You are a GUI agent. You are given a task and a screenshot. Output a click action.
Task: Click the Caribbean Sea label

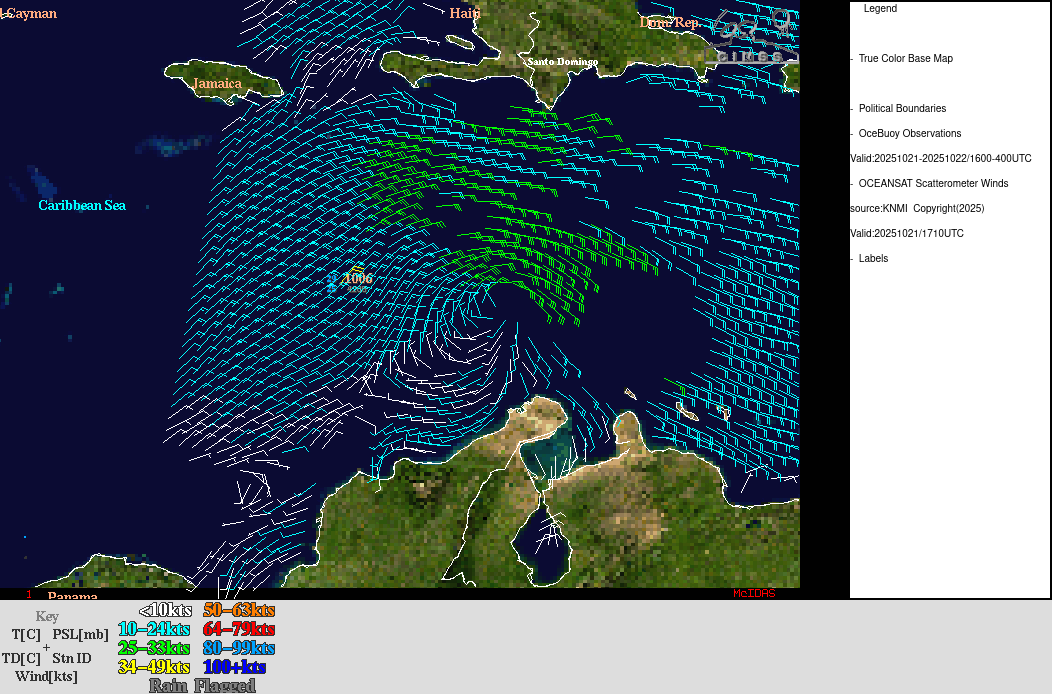pos(82,205)
